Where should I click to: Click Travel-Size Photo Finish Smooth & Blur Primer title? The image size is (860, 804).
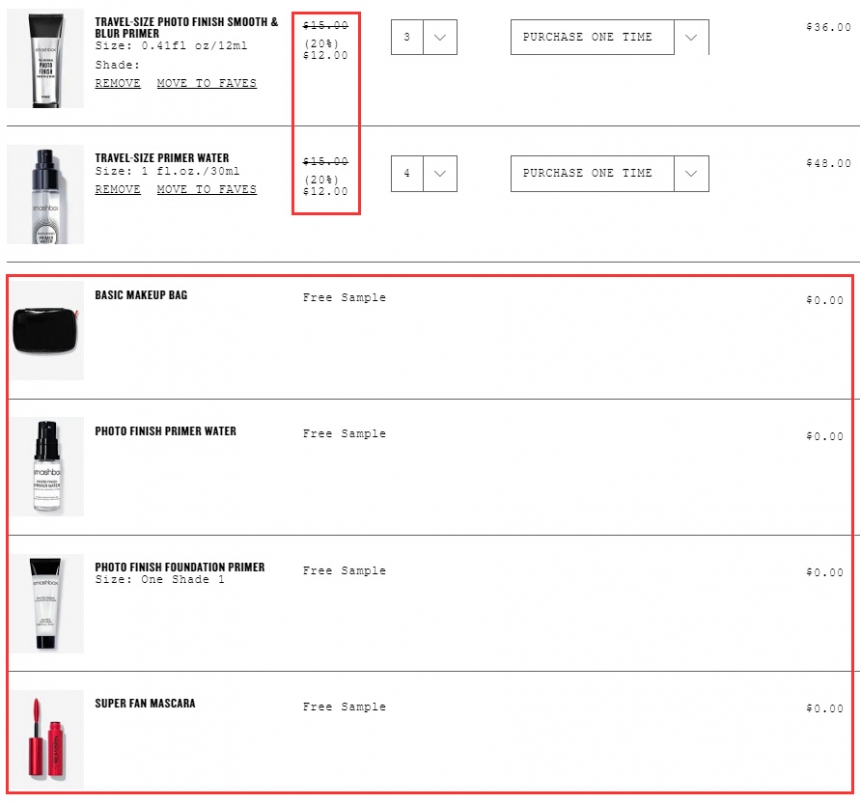186,27
